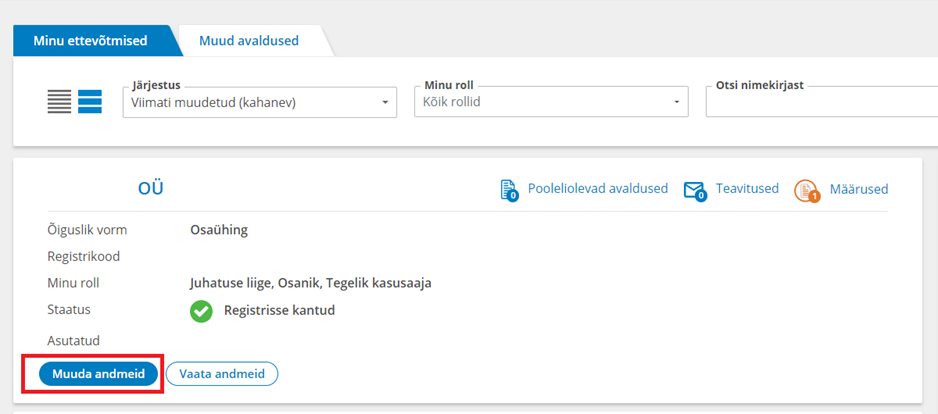This screenshot has height=414, width=938.
Task: Open the Teavitused text link
Action: click(x=747, y=189)
